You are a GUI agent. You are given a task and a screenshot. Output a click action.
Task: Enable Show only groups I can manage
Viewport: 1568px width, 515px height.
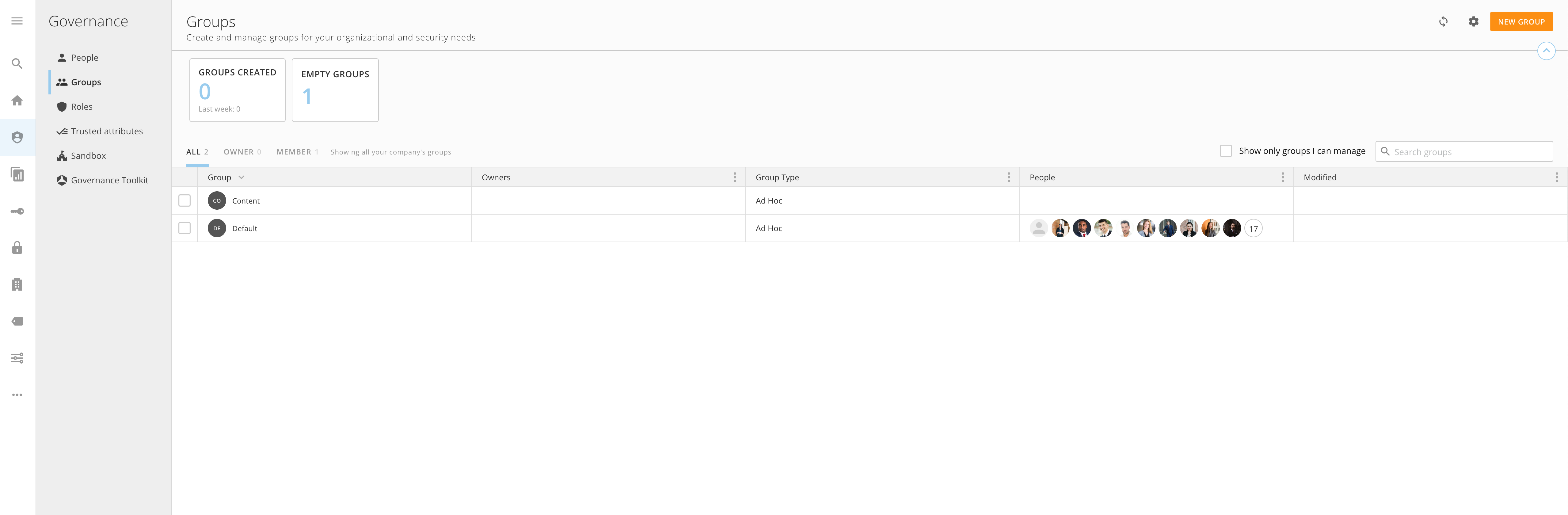(x=1225, y=151)
